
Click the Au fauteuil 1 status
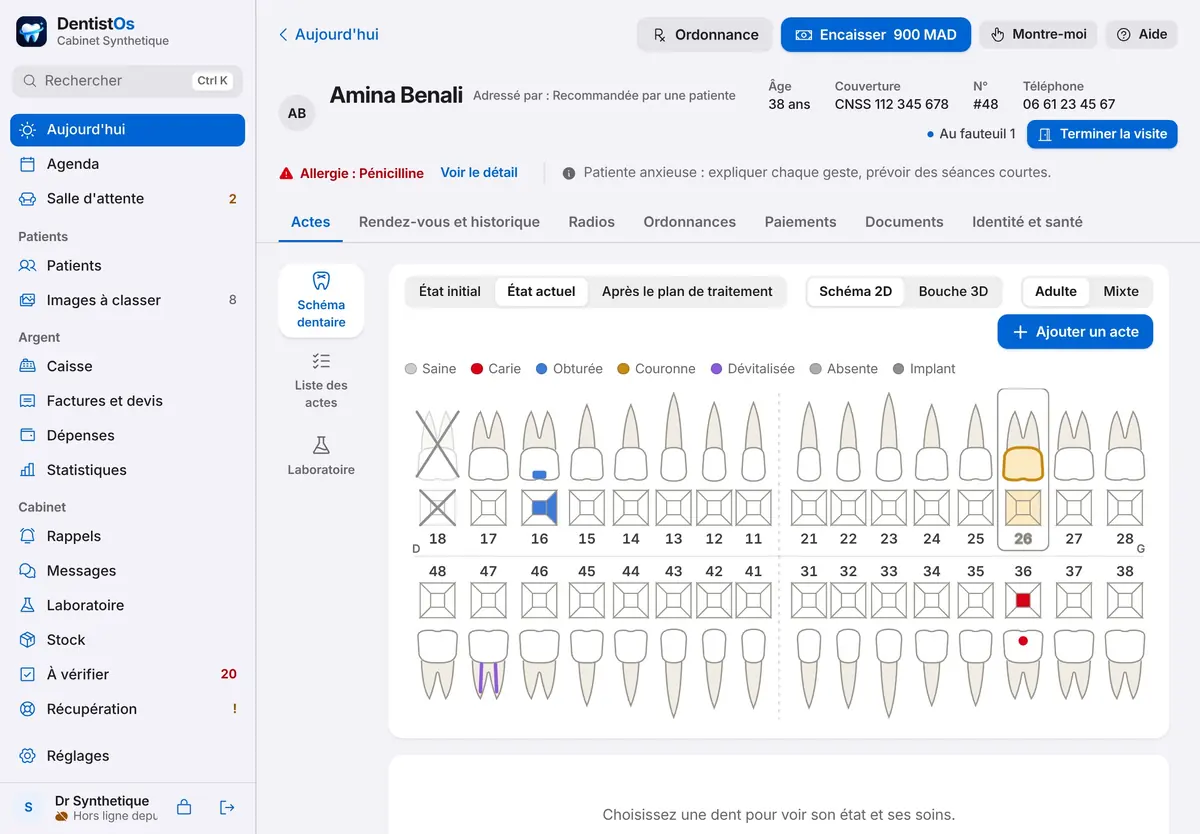(971, 134)
